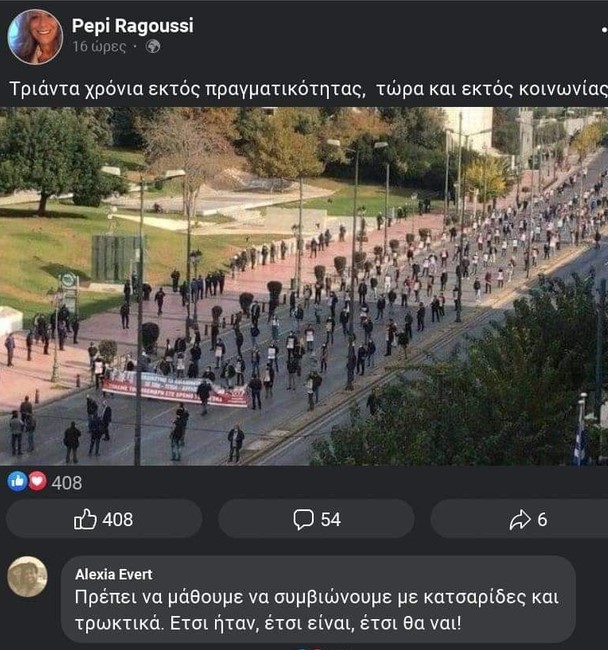Open Alexia Evert's avatar picture
The height and width of the screenshot is (650, 608).
click(x=27, y=577)
